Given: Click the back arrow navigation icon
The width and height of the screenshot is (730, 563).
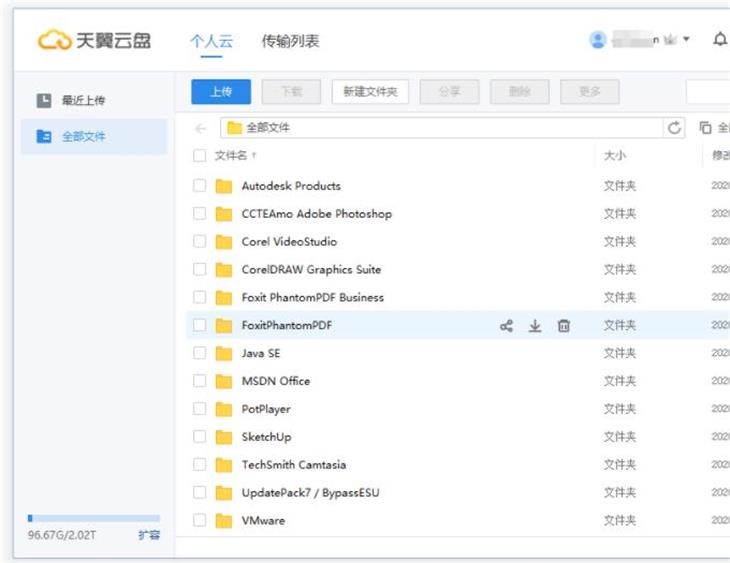Looking at the screenshot, I should 201,128.
